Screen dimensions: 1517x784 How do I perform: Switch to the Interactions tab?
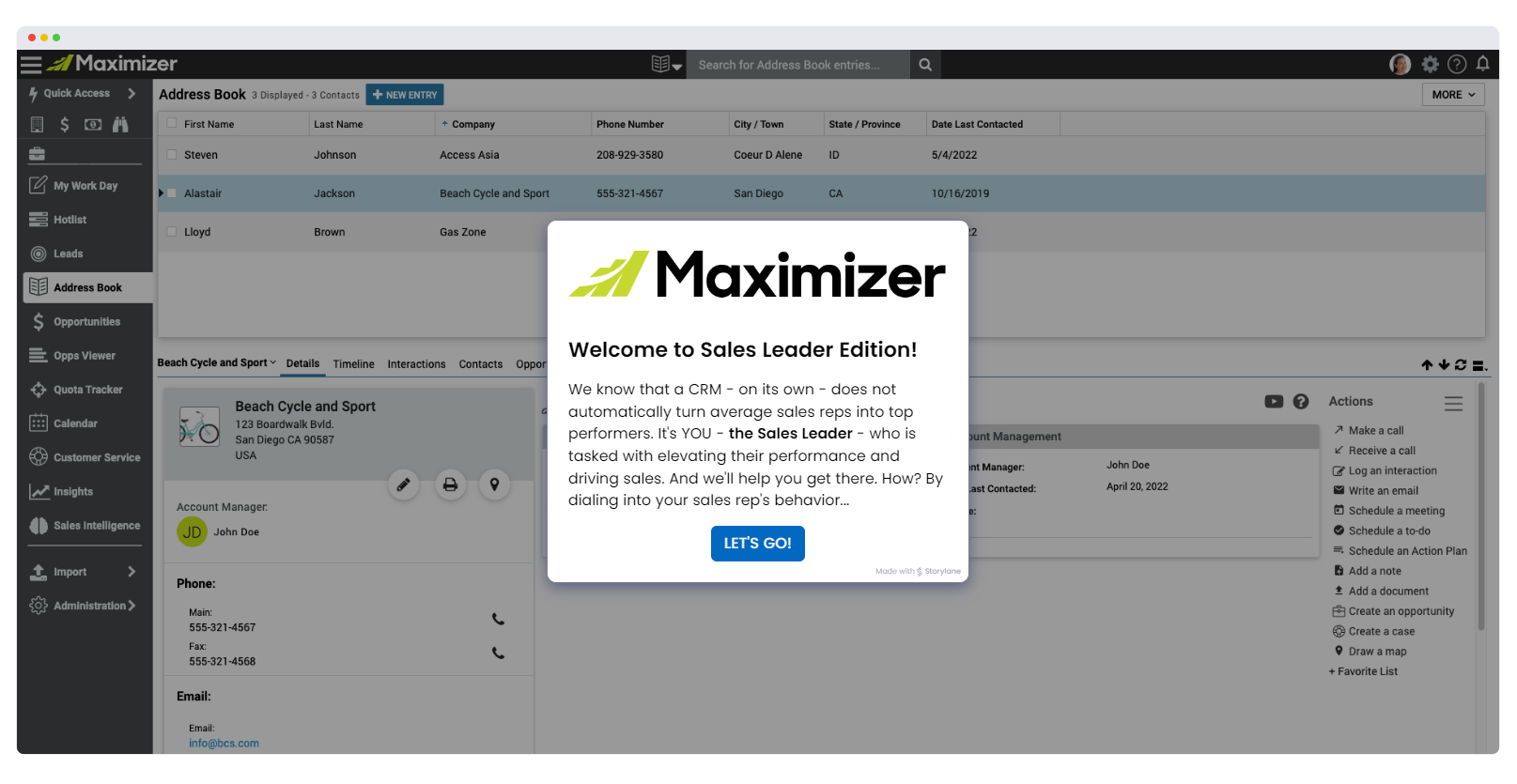click(x=416, y=364)
